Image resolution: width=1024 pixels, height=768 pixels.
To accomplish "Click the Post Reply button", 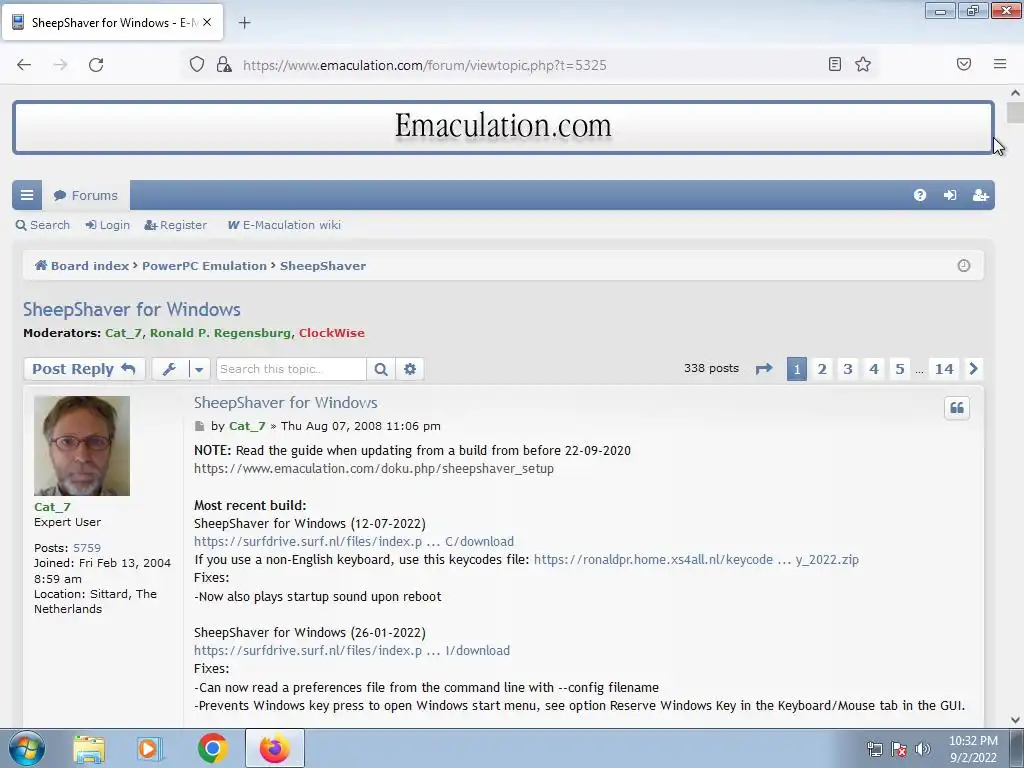I will coord(84,369).
